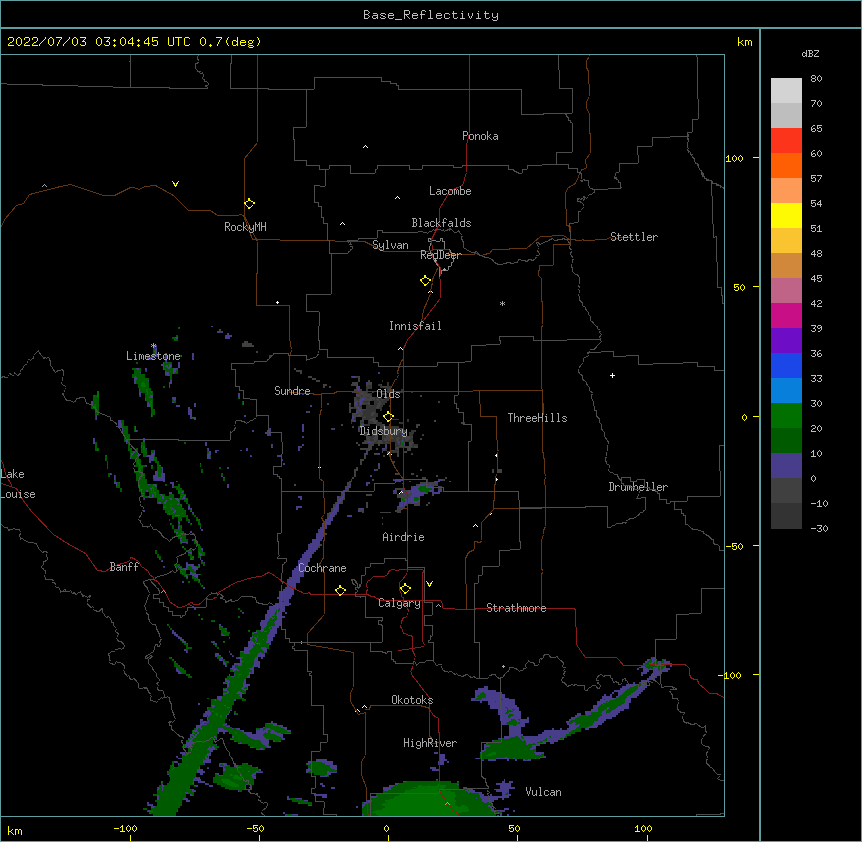Click the yellow diamond marker above RockyMH

point(249,203)
